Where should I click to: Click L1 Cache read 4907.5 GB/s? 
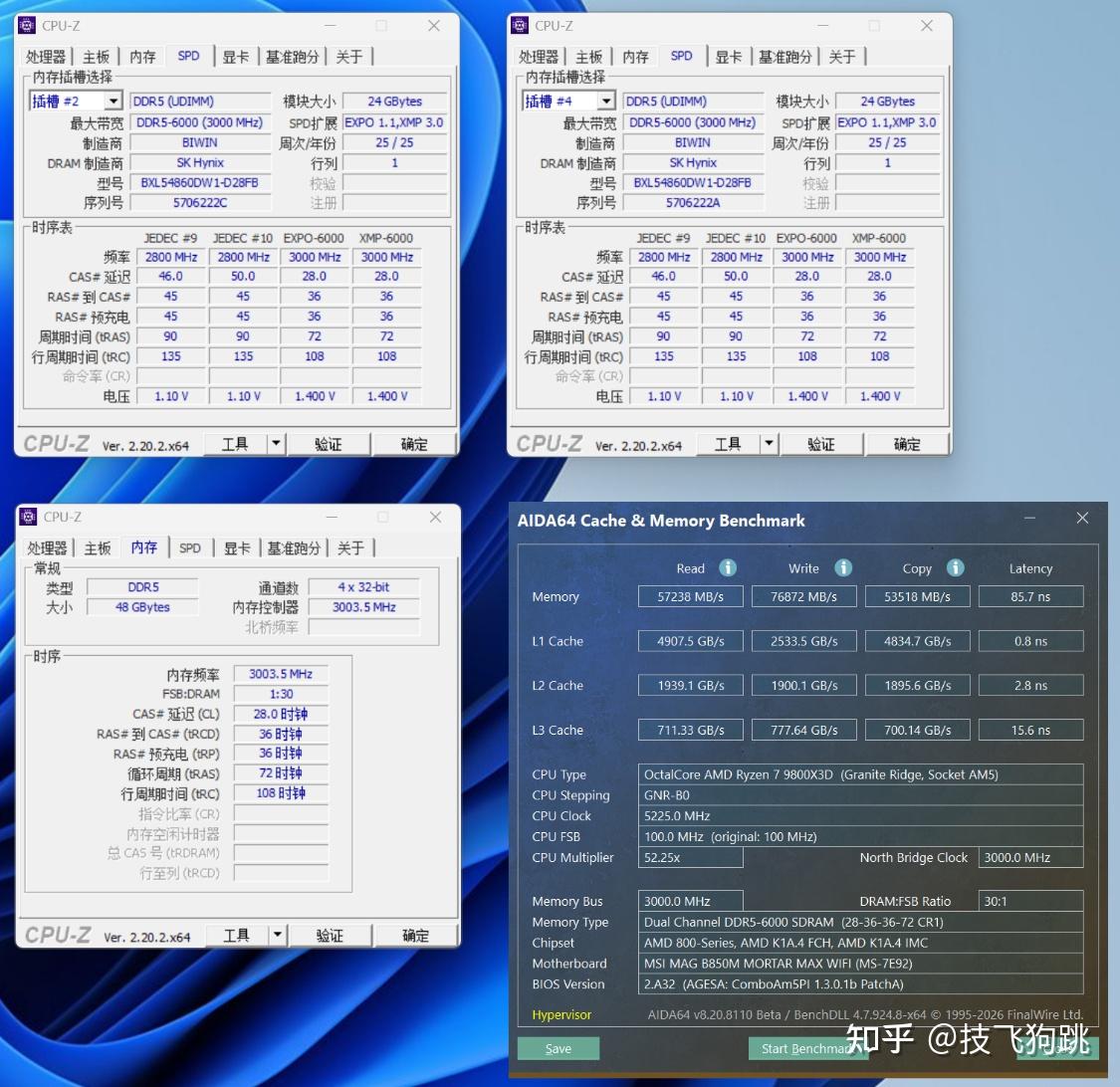tap(690, 641)
